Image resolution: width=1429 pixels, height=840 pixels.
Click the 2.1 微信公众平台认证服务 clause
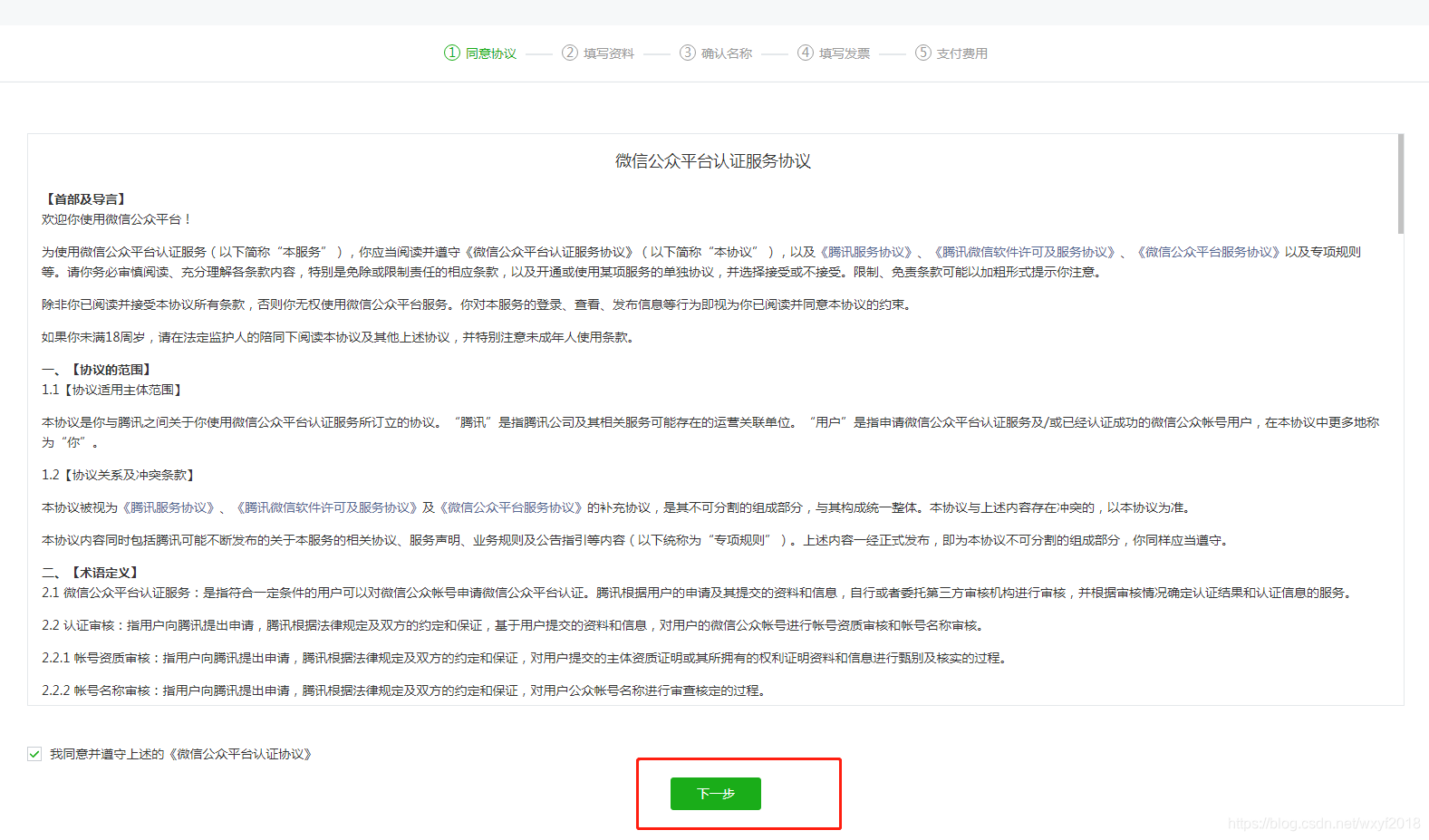[x=699, y=593]
